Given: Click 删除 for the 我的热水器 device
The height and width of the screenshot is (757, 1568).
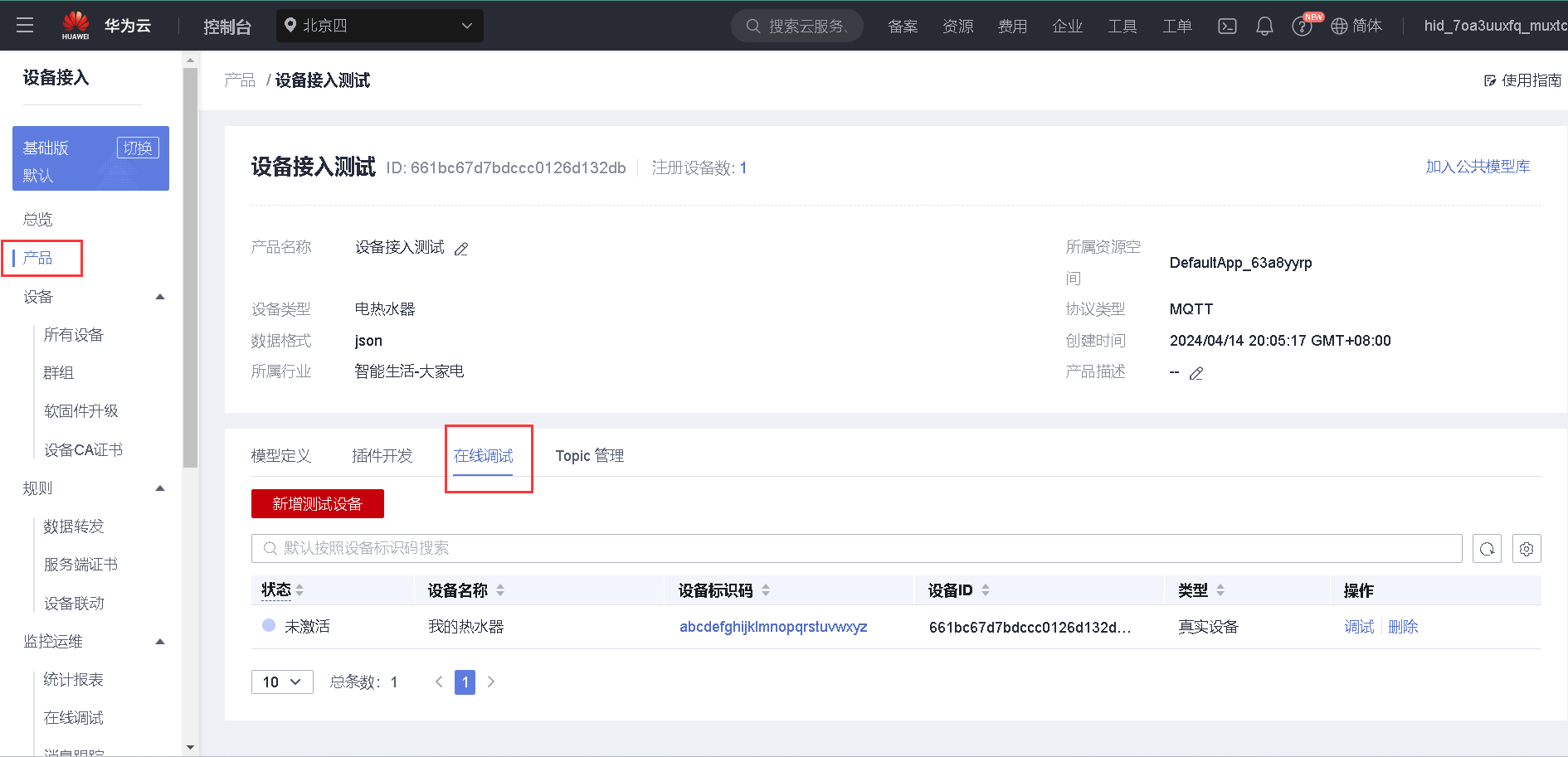Looking at the screenshot, I should [1403, 627].
